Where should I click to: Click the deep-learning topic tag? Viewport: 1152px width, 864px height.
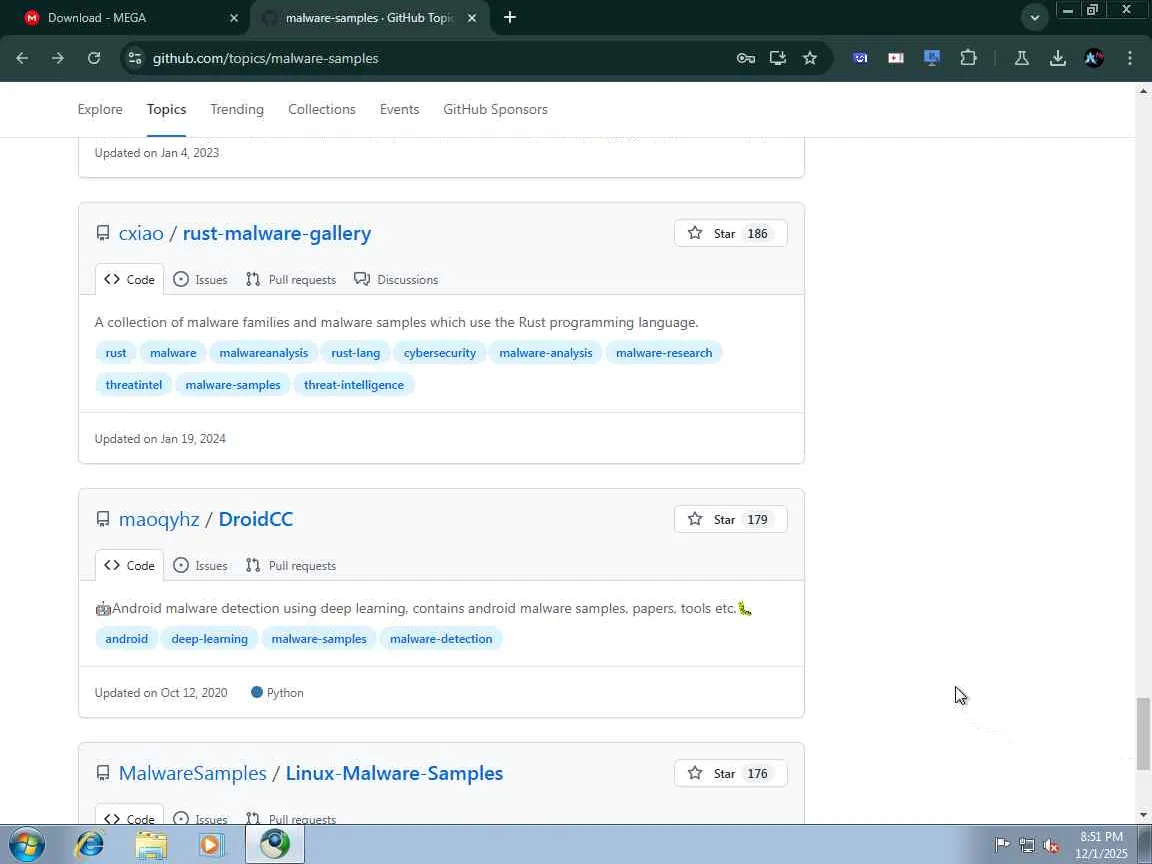pos(209,638)
